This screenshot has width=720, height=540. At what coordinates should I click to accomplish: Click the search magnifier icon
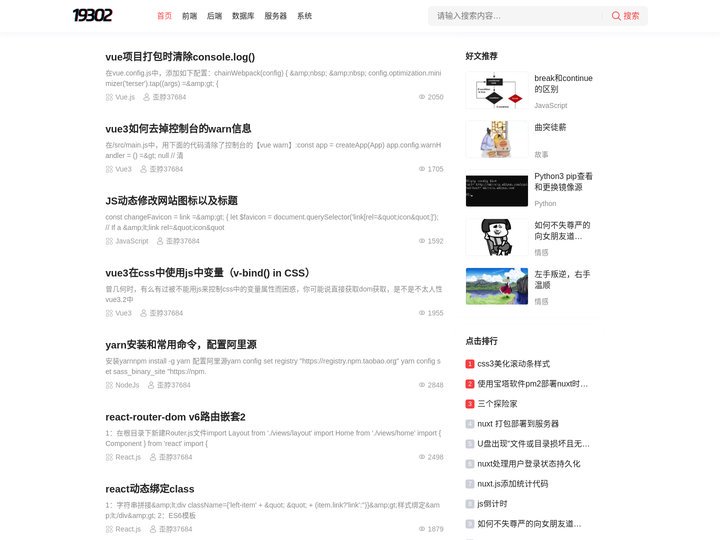tap(616, 16)
